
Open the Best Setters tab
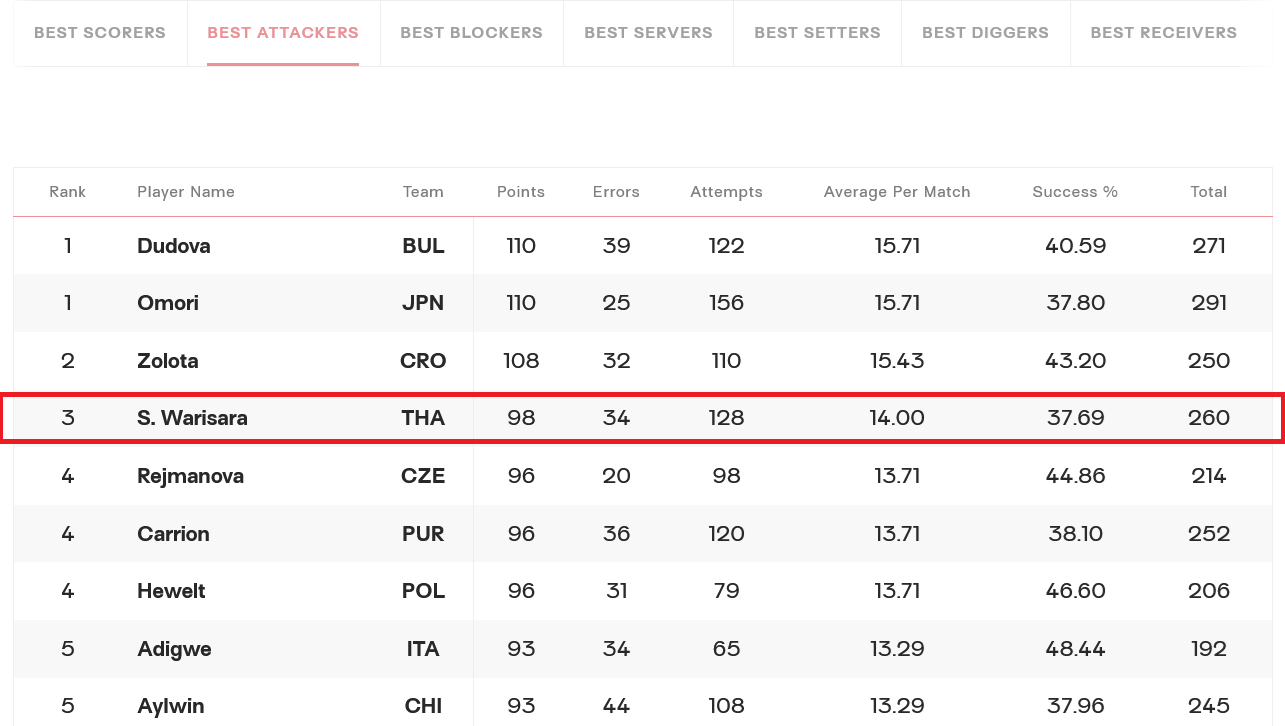pyautogui.click(x=817, y=32)
